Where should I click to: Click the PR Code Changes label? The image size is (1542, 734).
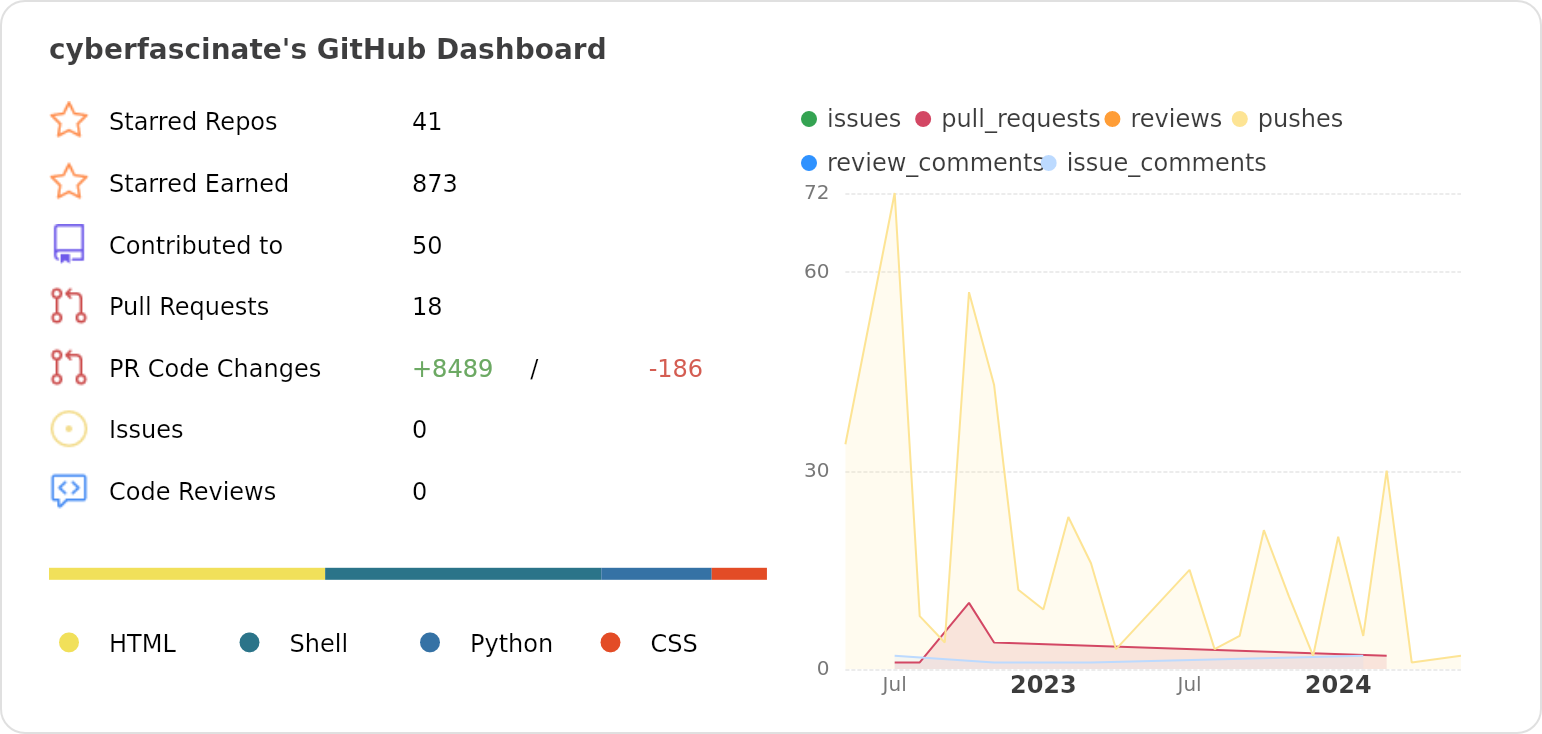pyautogui.click(x=215, y=369)
